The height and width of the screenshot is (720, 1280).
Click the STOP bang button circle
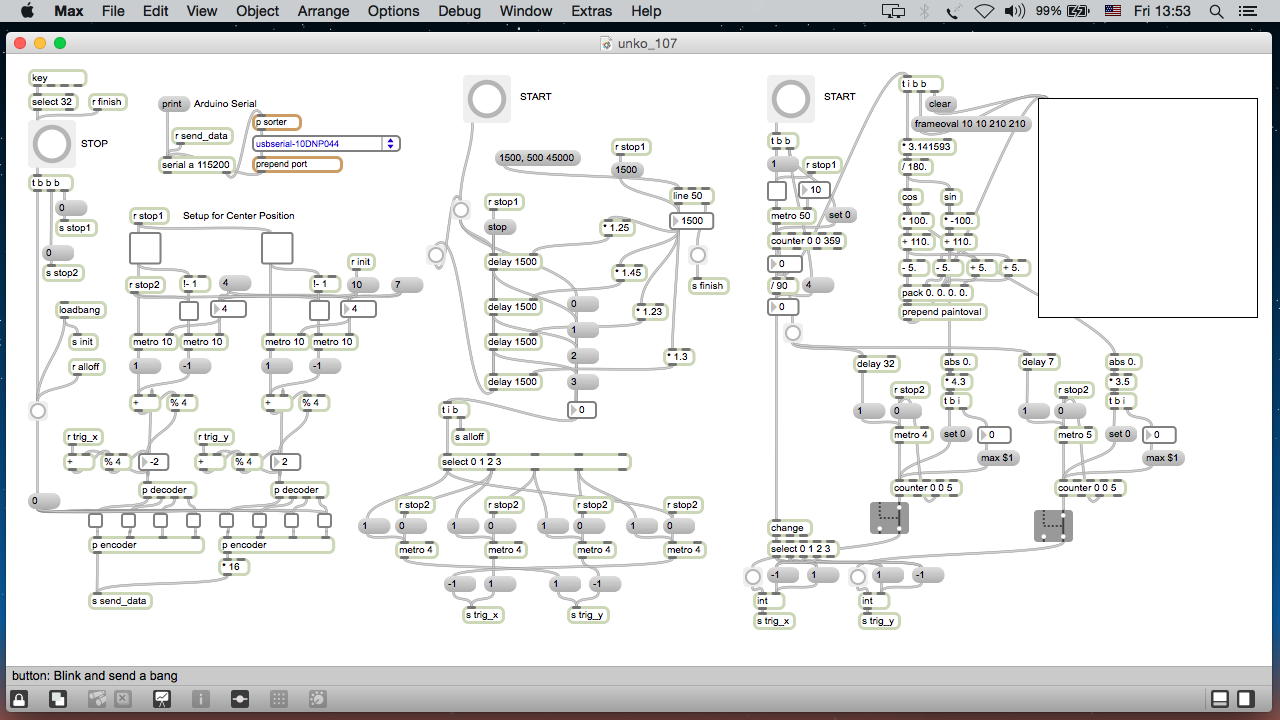(51, 144)
